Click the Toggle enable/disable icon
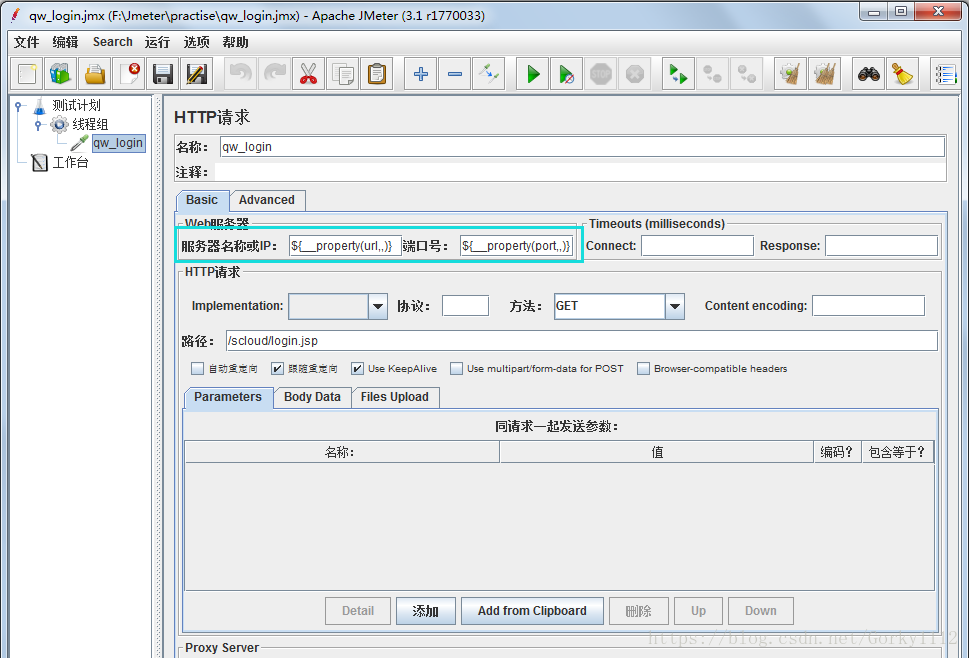The width and height of the screenshot is (969, 658). pos(489,75)
